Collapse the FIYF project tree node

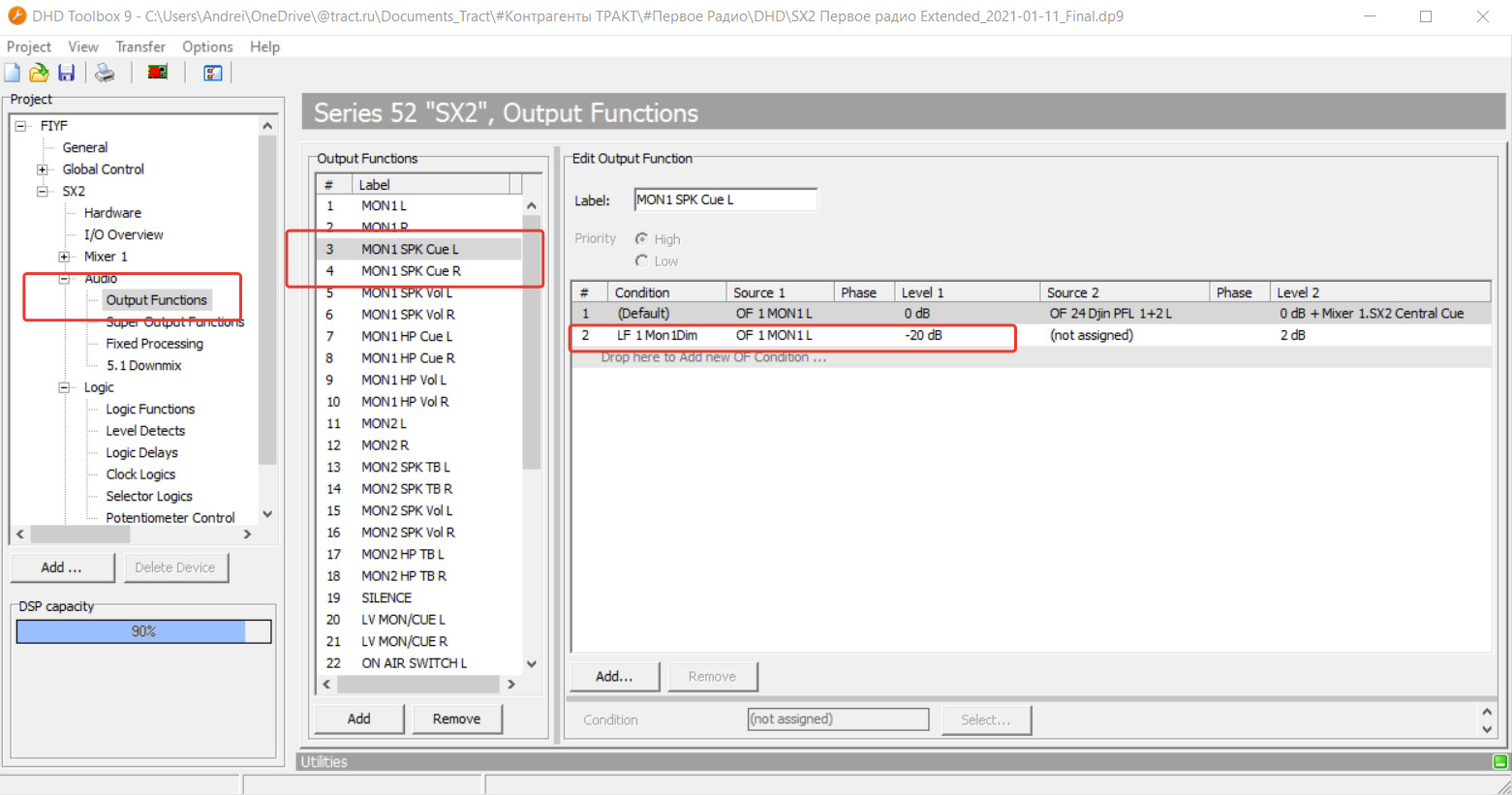[20, 126]
